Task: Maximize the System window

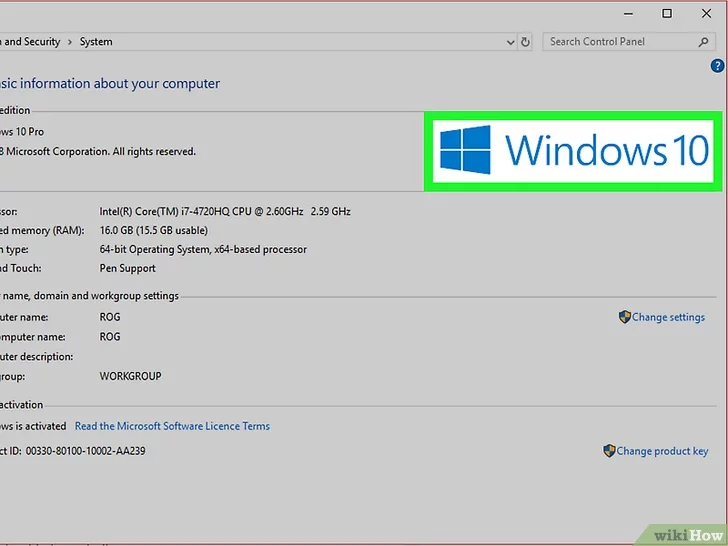Action: click(x=667, y=13)
